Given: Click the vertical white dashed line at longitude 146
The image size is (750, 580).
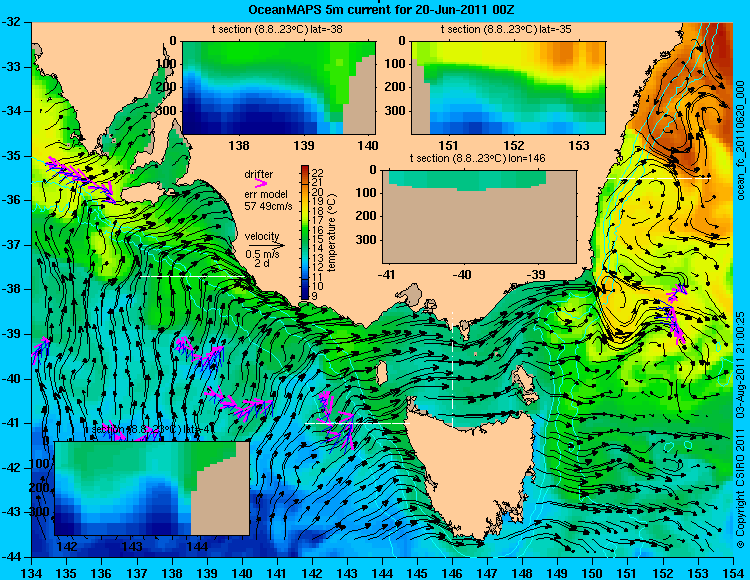Looking at the screenshot, I should coord(452,370).
